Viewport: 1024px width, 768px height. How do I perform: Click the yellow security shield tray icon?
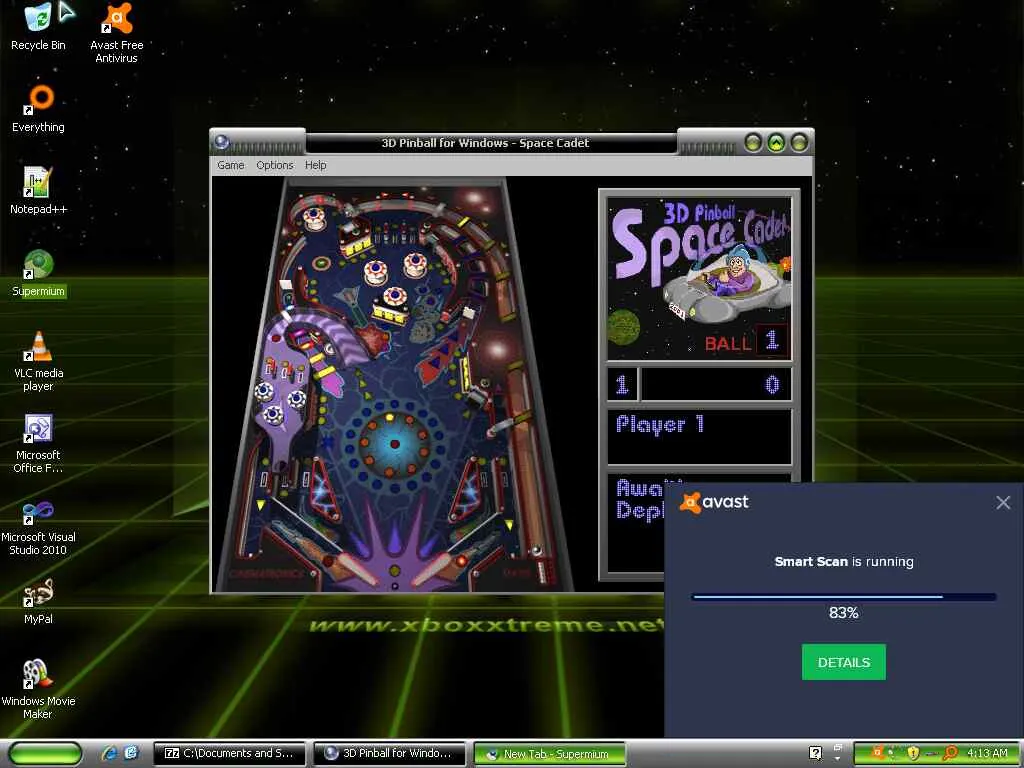click(x=913, y=753)
